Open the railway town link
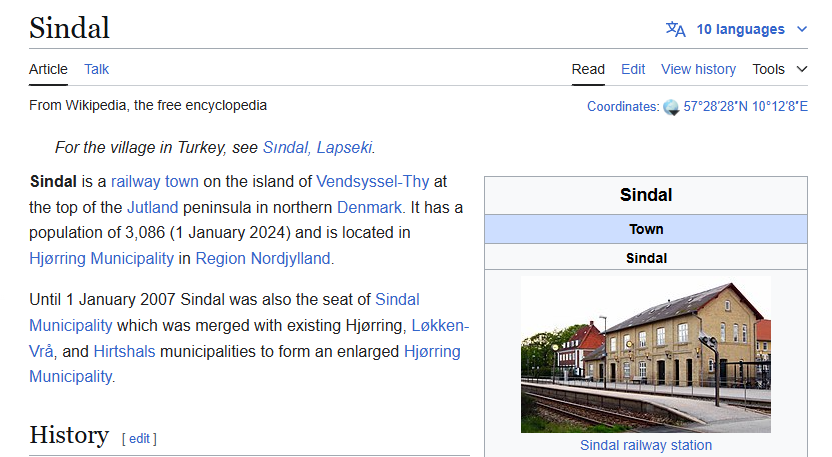Viewport: 832px width, 457px height. pyautogui.click(x=154, y=181)
